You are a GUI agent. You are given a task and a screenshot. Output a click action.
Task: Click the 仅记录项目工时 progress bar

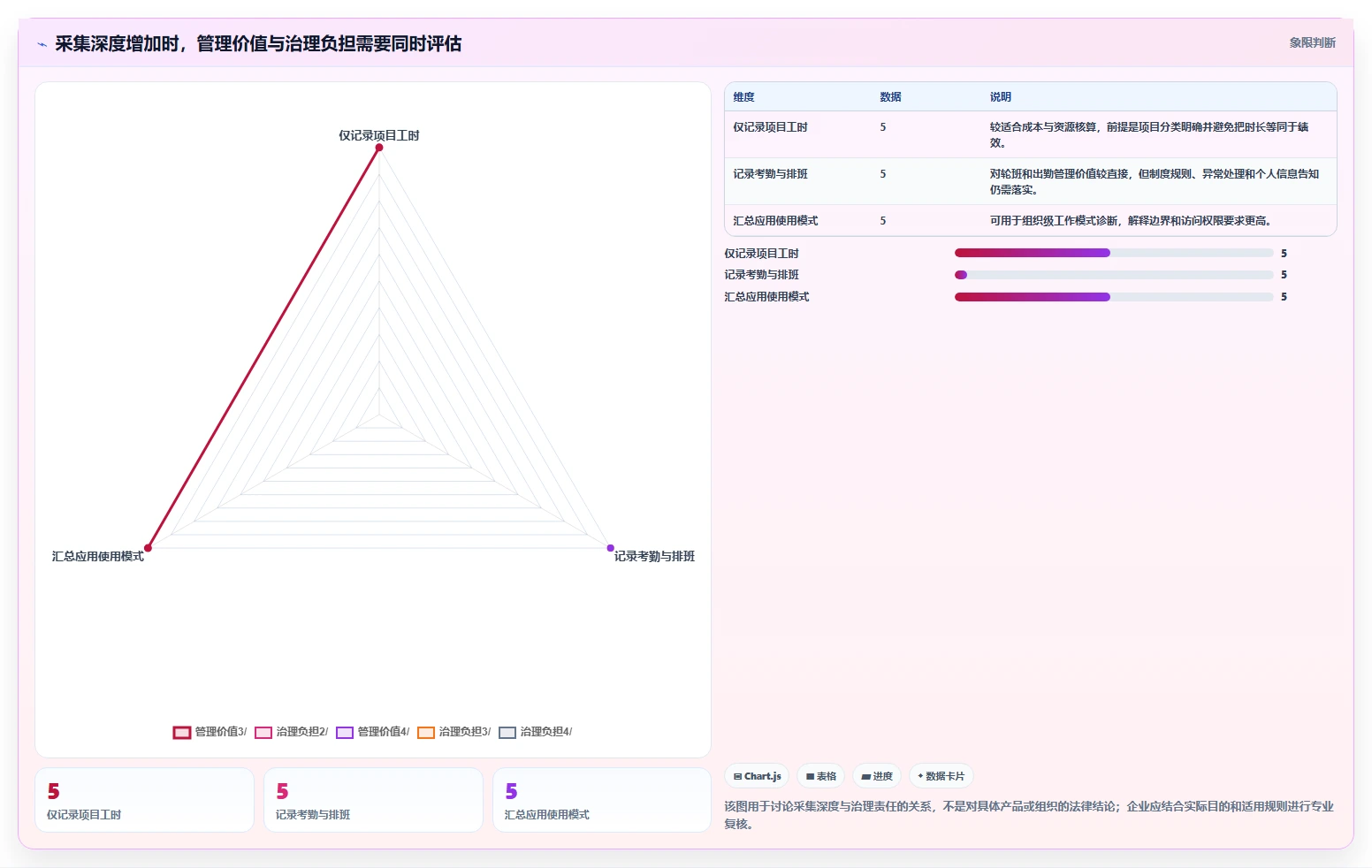[x=1114, y=253]
